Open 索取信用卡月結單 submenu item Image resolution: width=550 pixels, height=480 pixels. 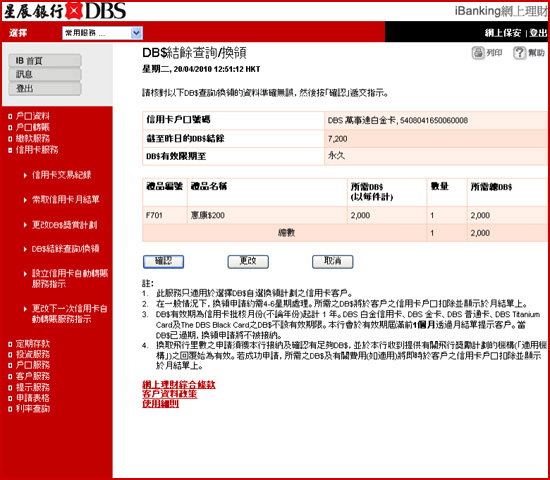click(x=66, y=200)
